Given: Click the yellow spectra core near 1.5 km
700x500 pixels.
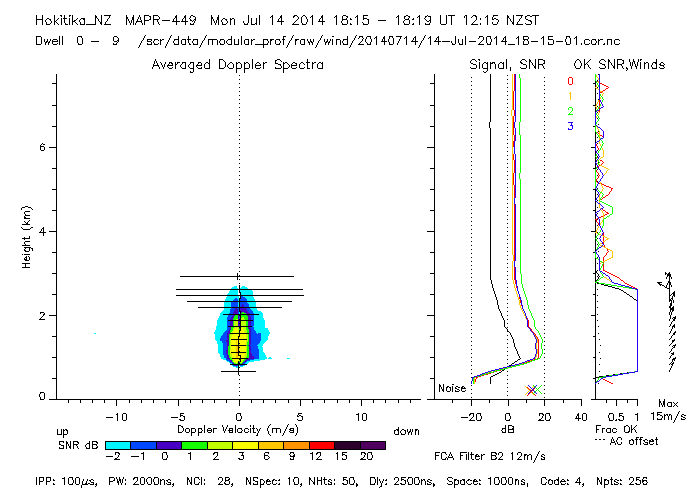Looking at the screenshot, I should (x=239, y=342).
